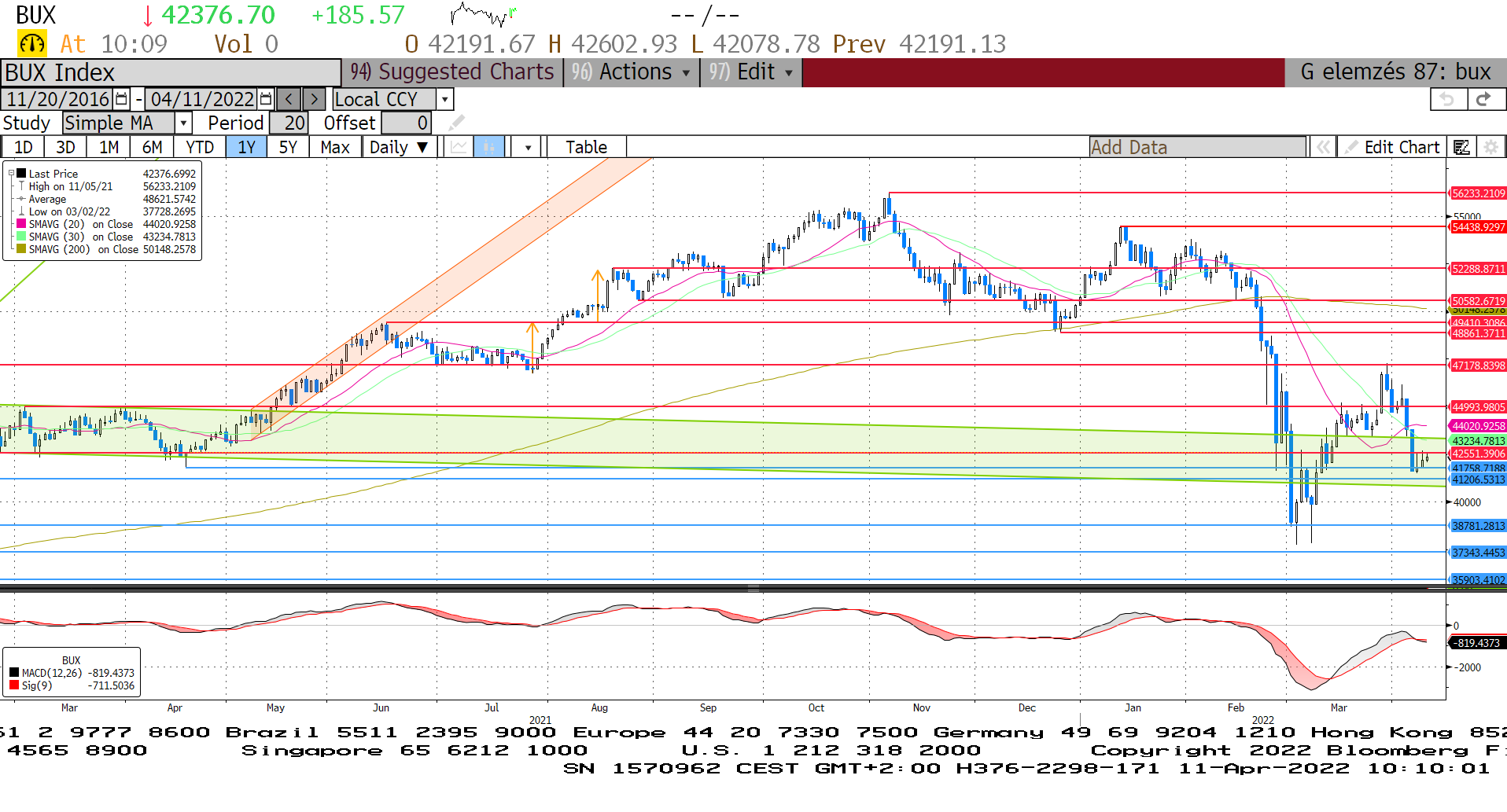
Task: Click the Add Data field
Action: (1197, 147)
